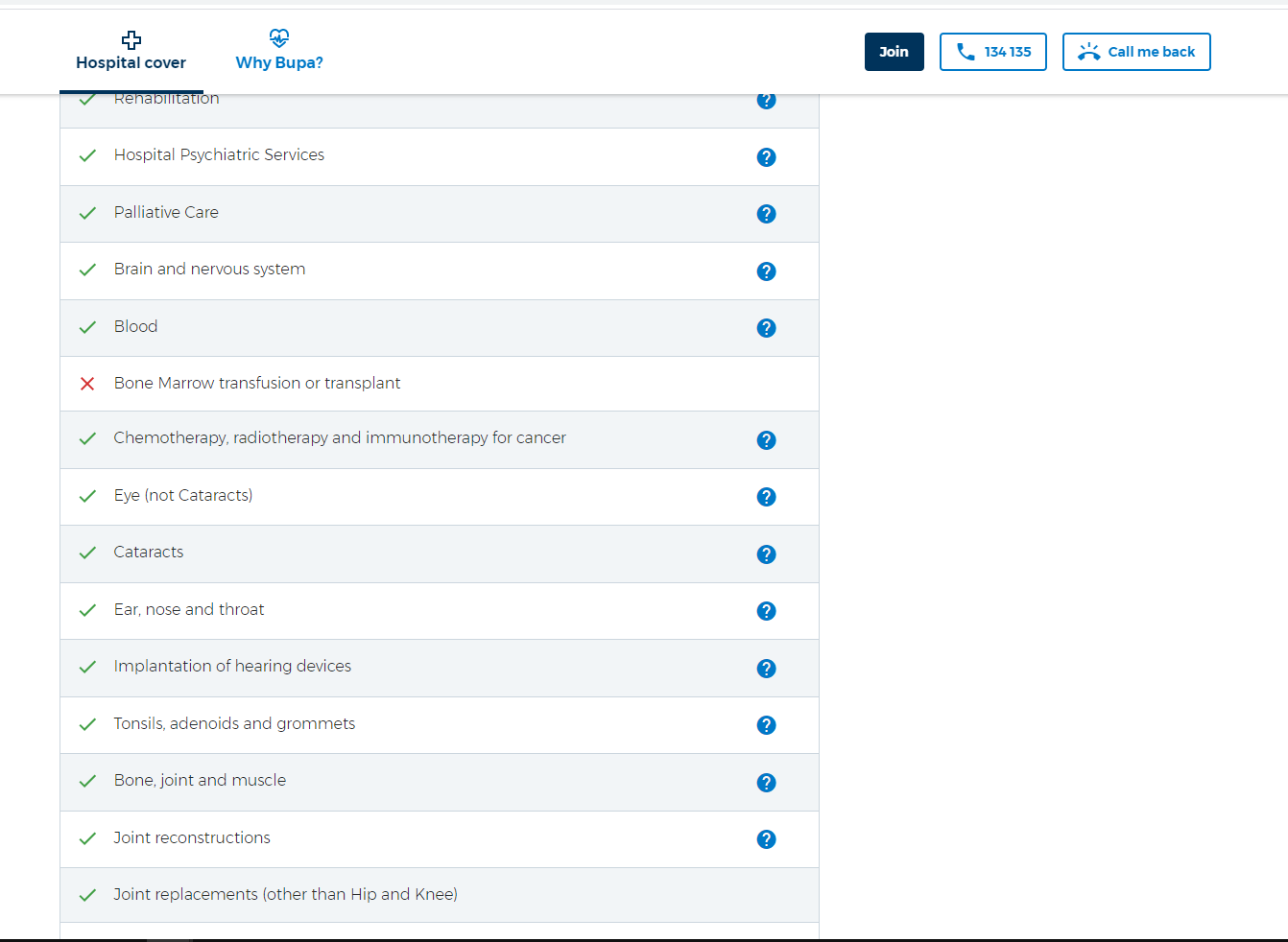This screenshot has width=1288, height=942.
Task: Click the green tick next to Blood
Action: click(x=87, y=327)
